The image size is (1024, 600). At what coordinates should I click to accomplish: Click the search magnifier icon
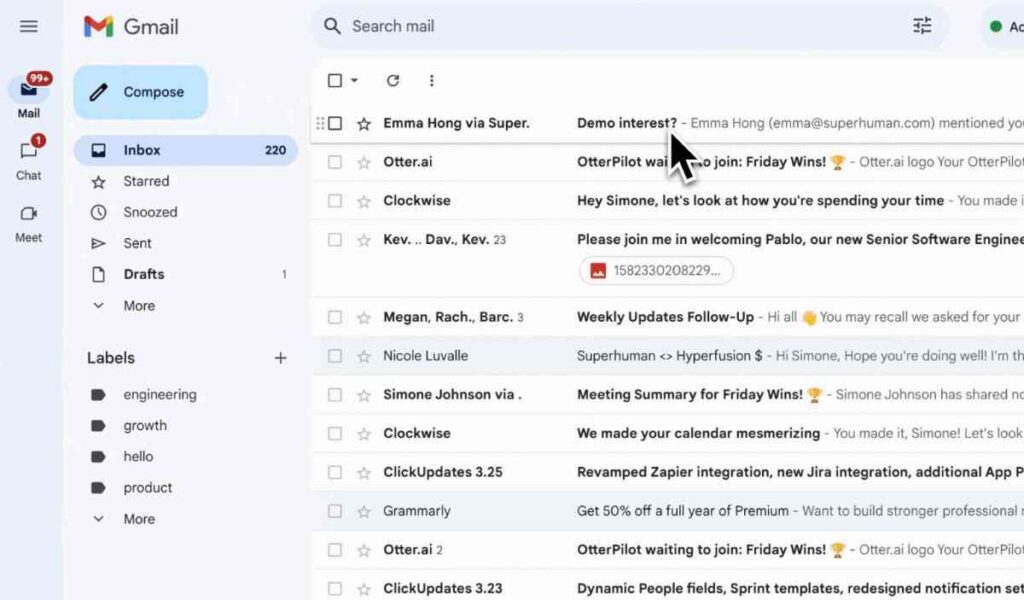coord(332,26)
